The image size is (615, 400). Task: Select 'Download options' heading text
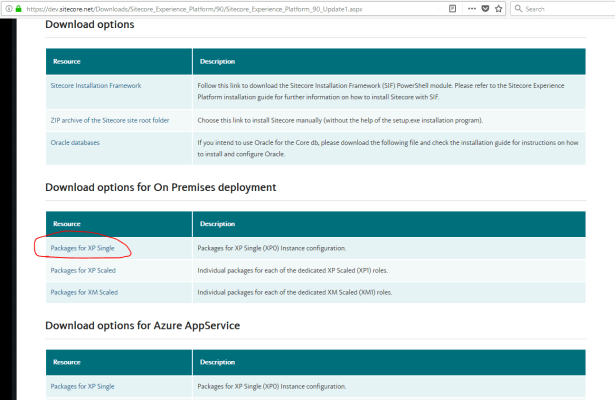tap(90, 24)
